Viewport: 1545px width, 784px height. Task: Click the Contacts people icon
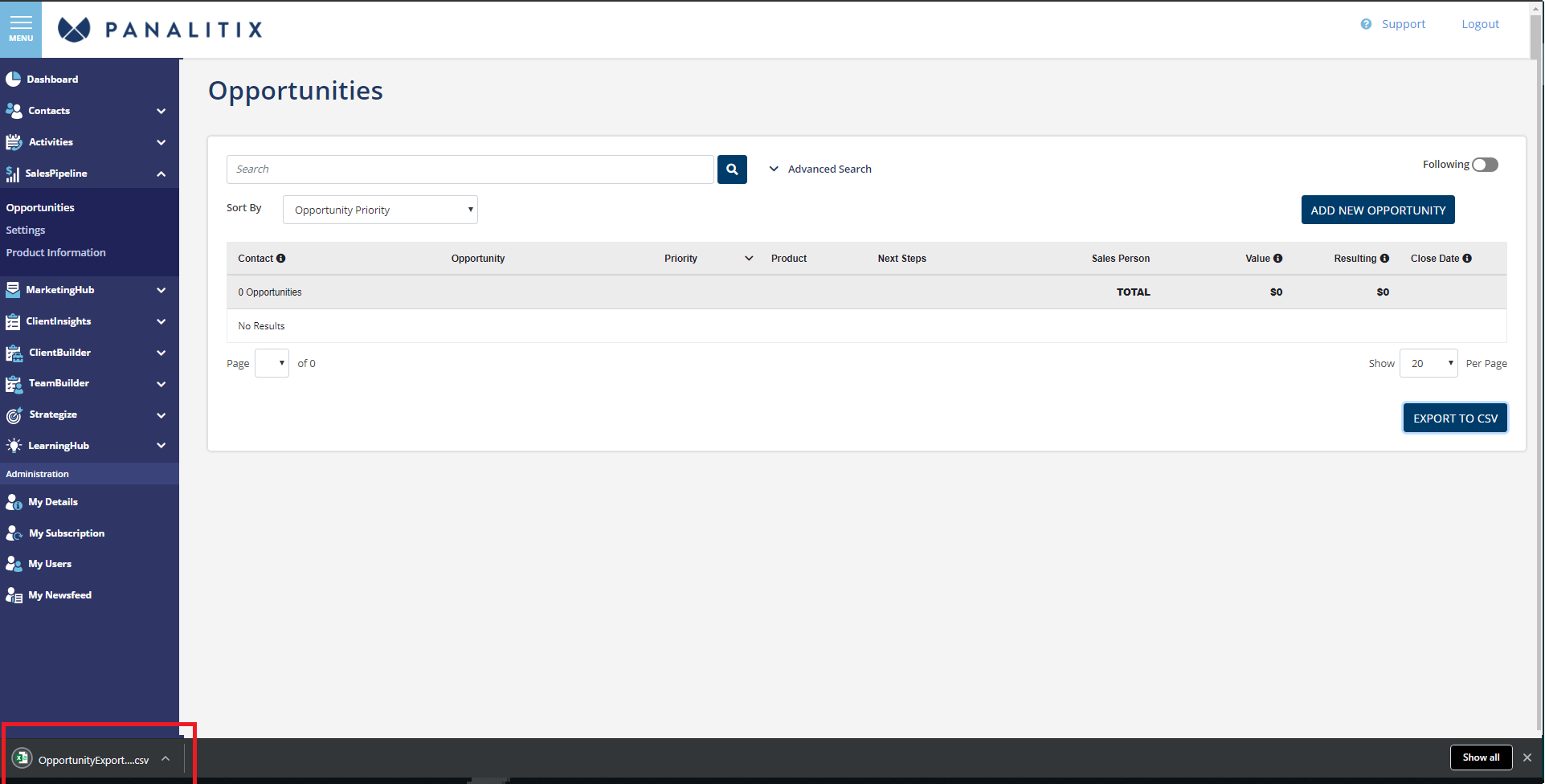click(14, 110)
